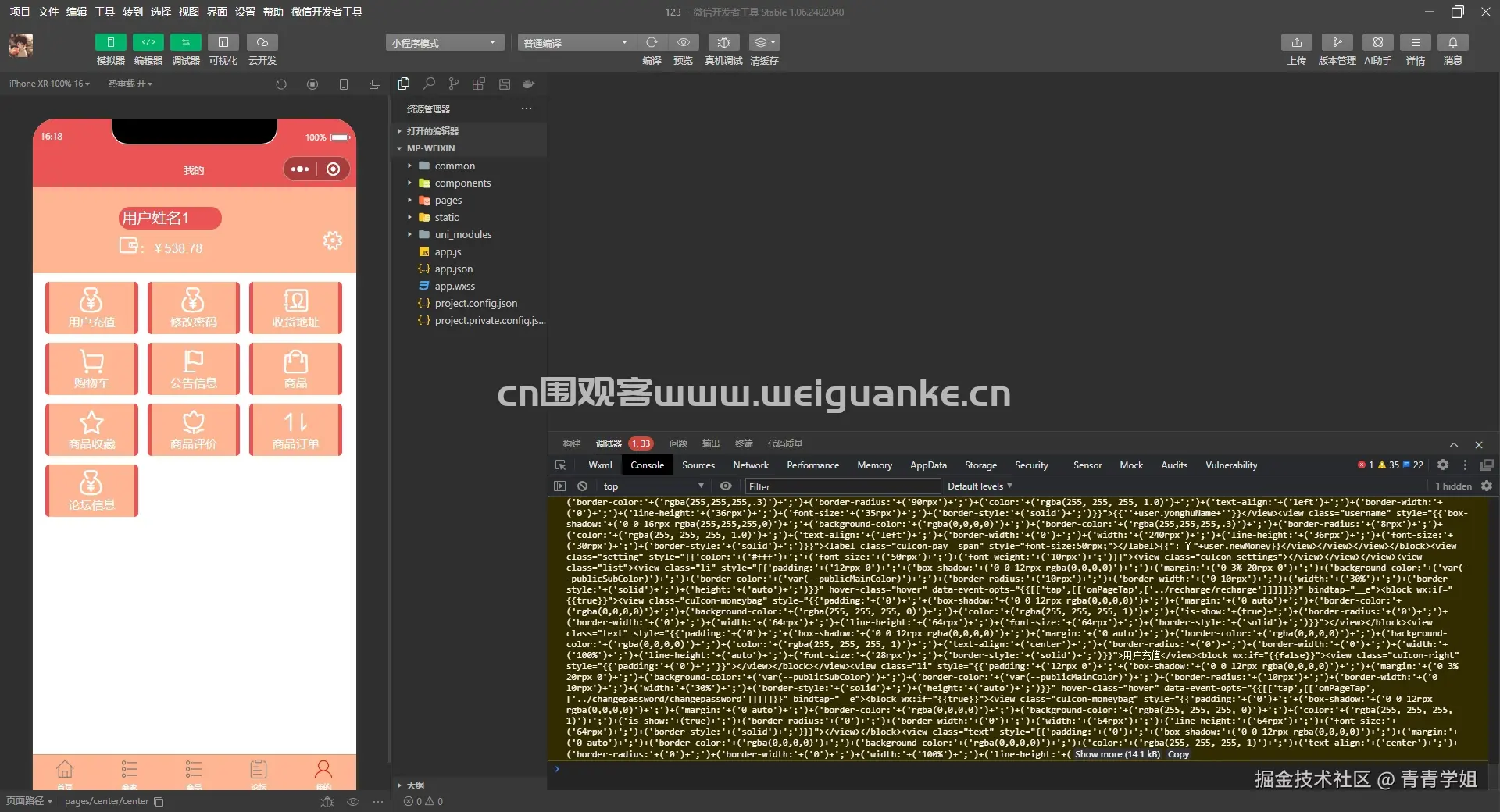Switch to the Wxml tab

(x=600, y=465)
